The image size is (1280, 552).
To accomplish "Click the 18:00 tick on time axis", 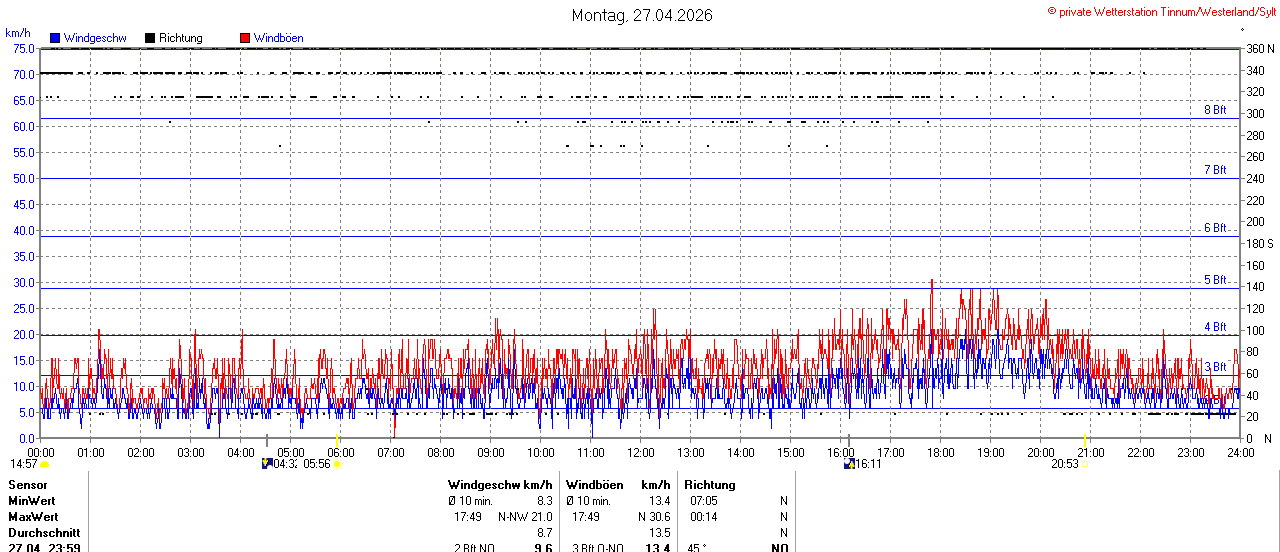I will click(x=941, y=452).
